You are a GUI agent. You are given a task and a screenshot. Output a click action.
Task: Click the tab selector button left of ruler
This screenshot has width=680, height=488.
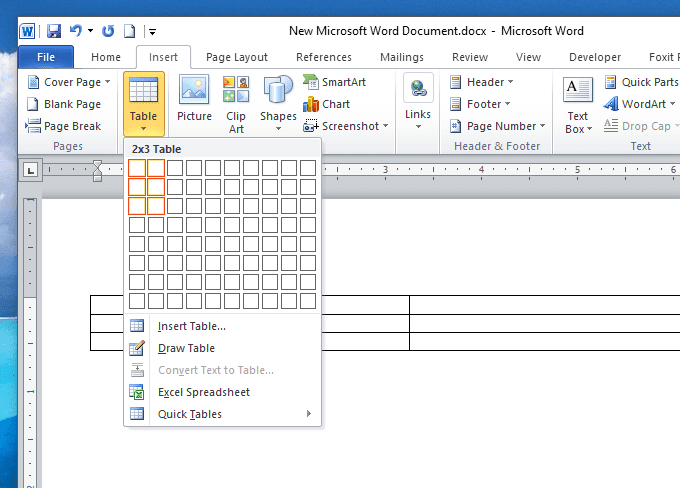coord(30,170)
